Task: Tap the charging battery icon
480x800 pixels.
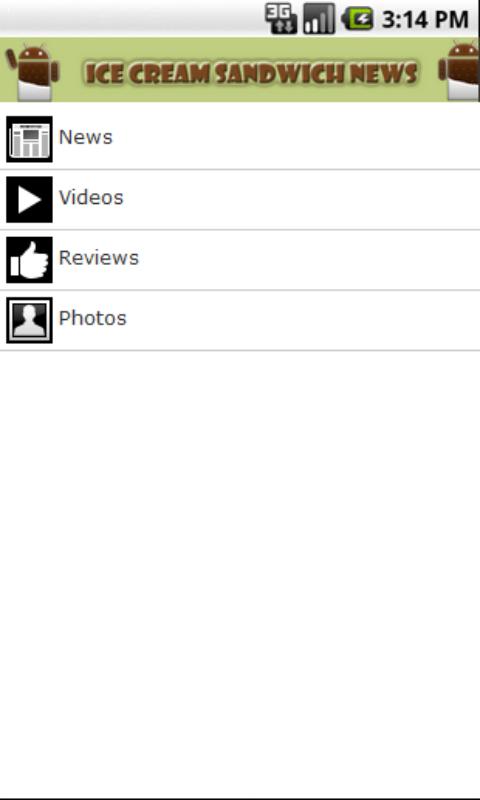Action: (358, 19)
